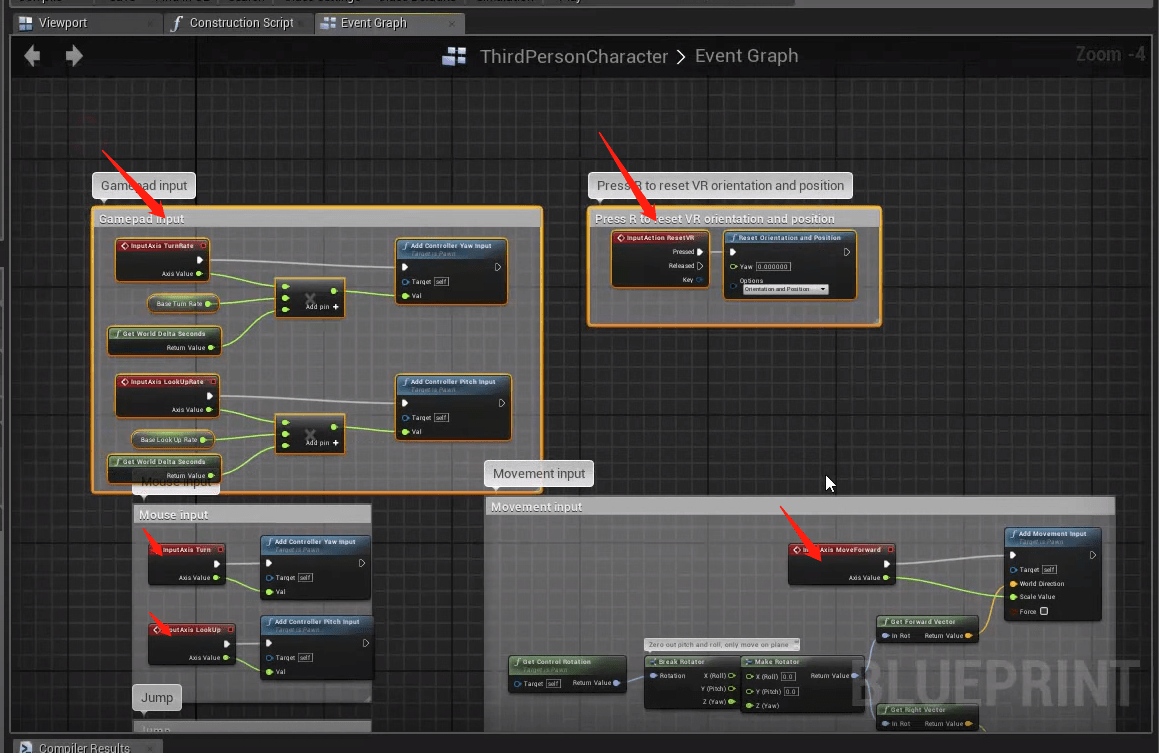Click the ThirdPersonCharacter blueprint icon in the breadcrumb
The image size is (1159, 753).
[455, 56]
